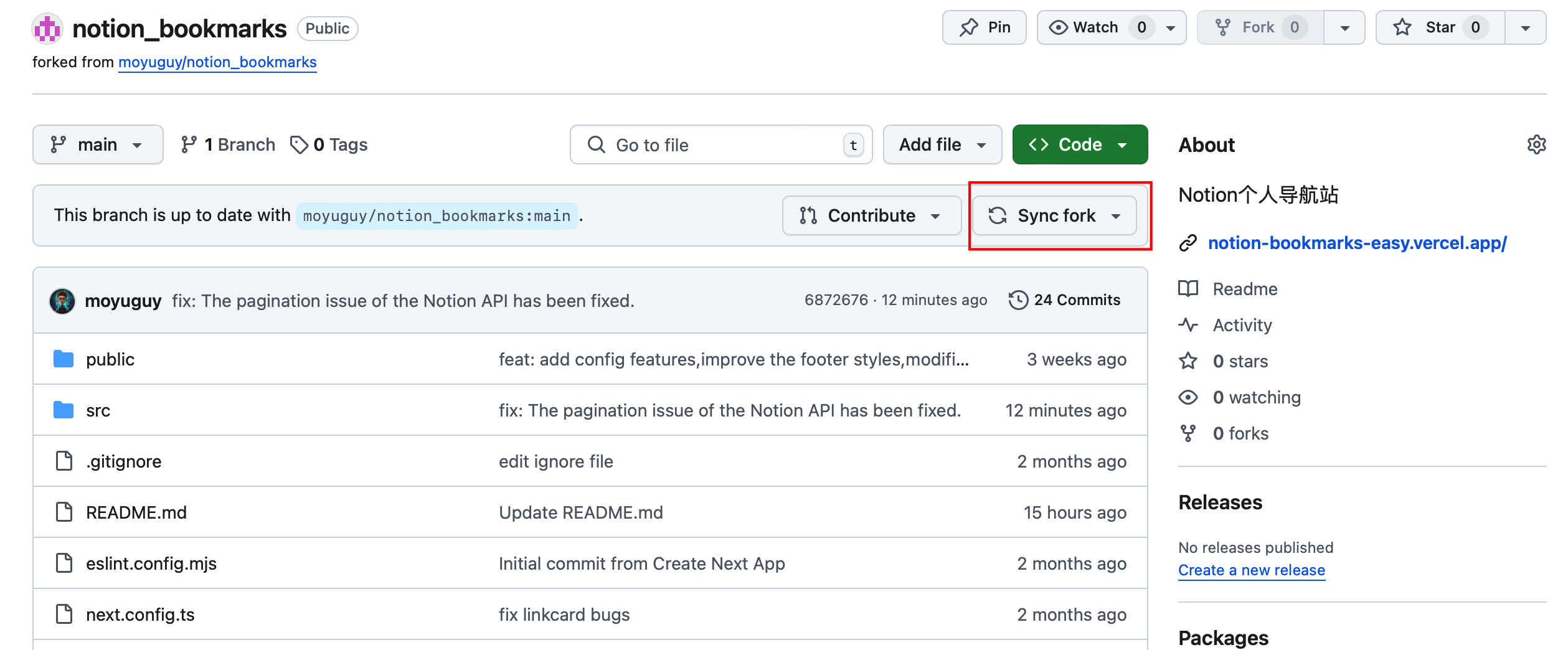View the 24 Commits history
1568x650 pixels.
pyautogui.click(x=1064, y=300)
